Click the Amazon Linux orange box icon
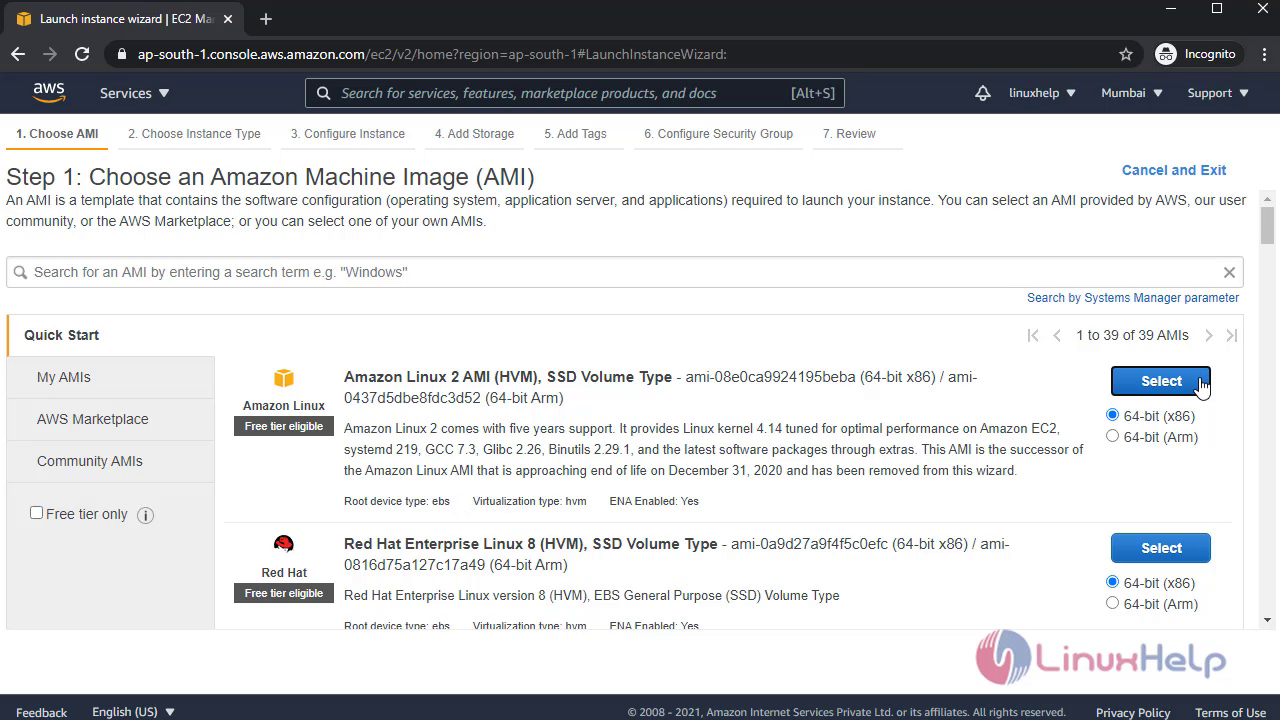 click(x=284, y=377)
